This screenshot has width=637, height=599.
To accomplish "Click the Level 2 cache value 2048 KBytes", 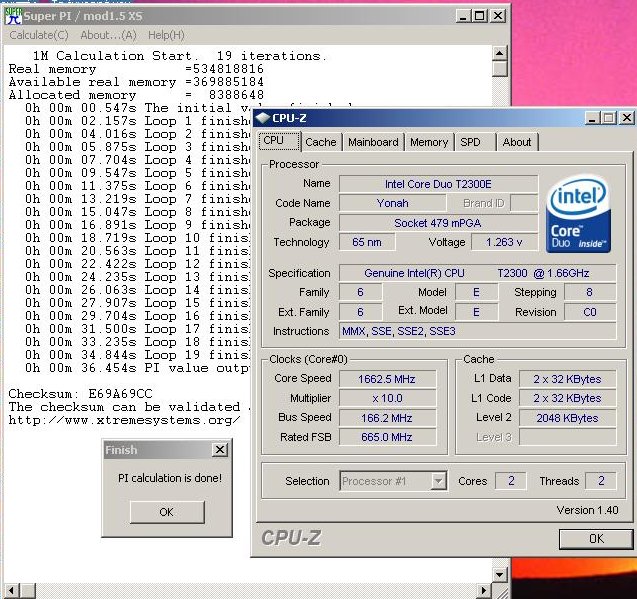I will click(568, 418).
